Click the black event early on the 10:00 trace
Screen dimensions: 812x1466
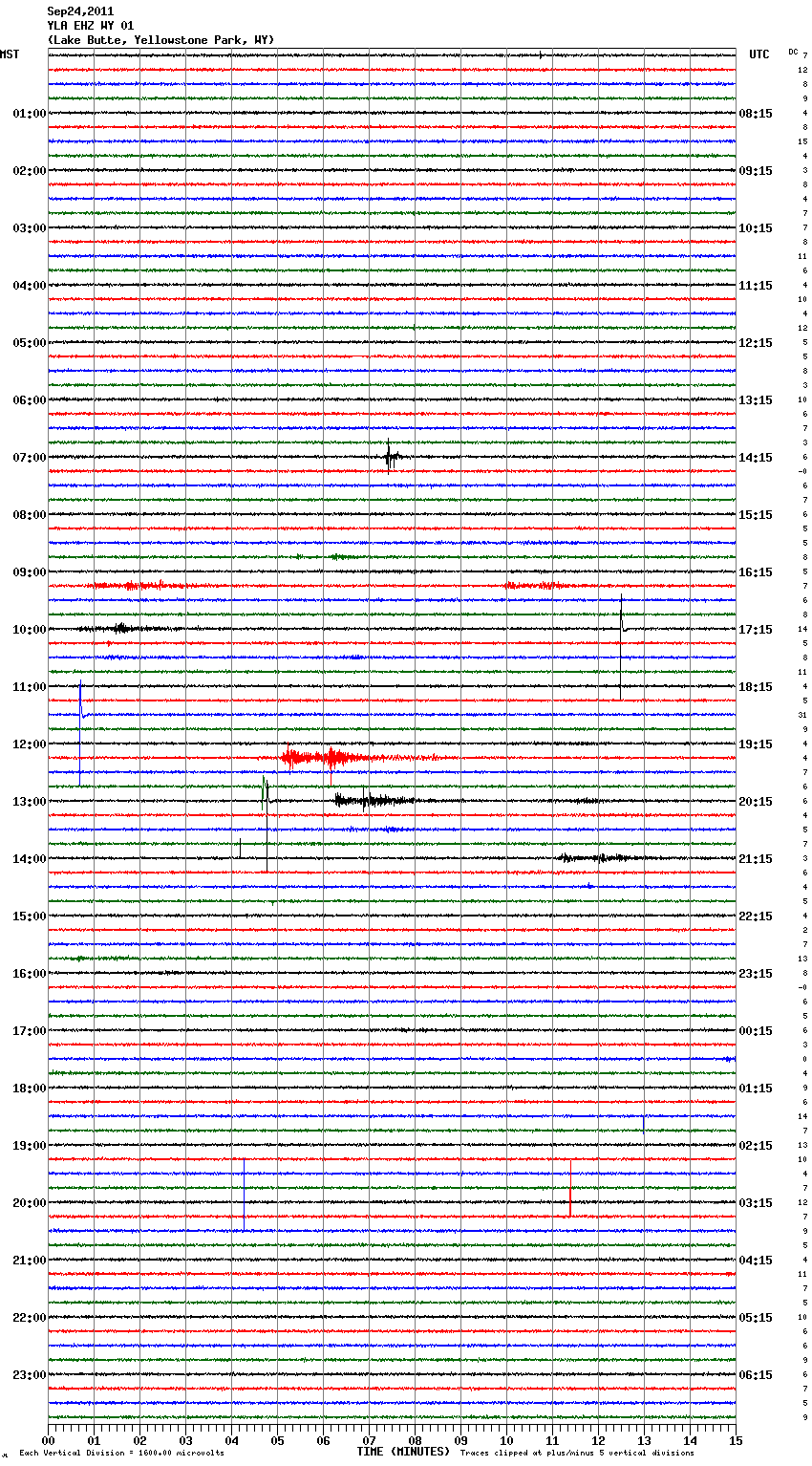click(x=121, y=629)
